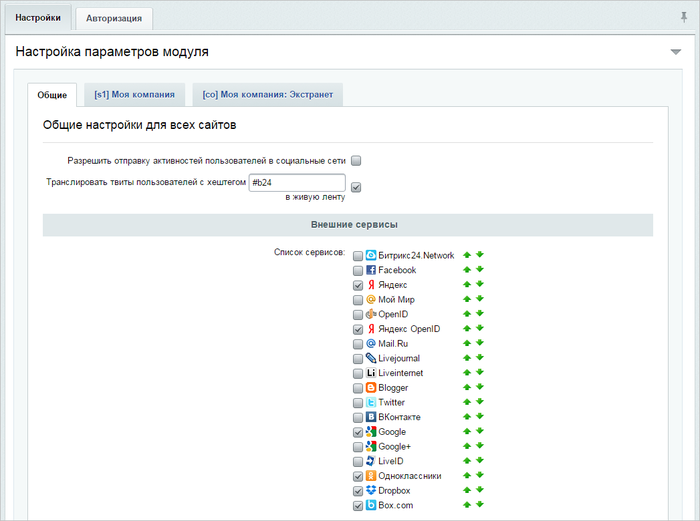
Task: Enable the Twitter service checkbox
Action: [x=358, y=403]
